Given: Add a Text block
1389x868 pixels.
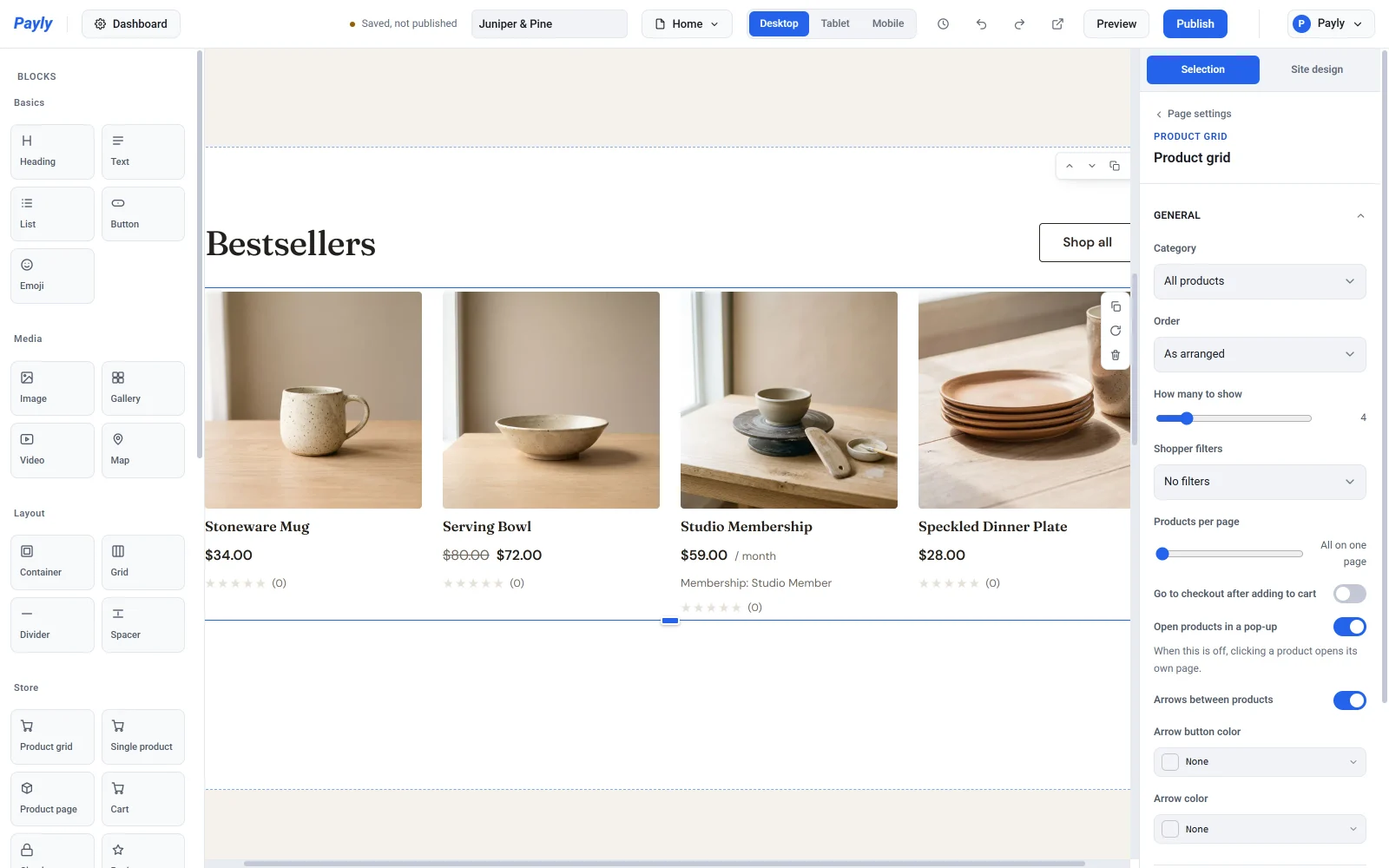Looking at the screenshot, I should [143, 152].
